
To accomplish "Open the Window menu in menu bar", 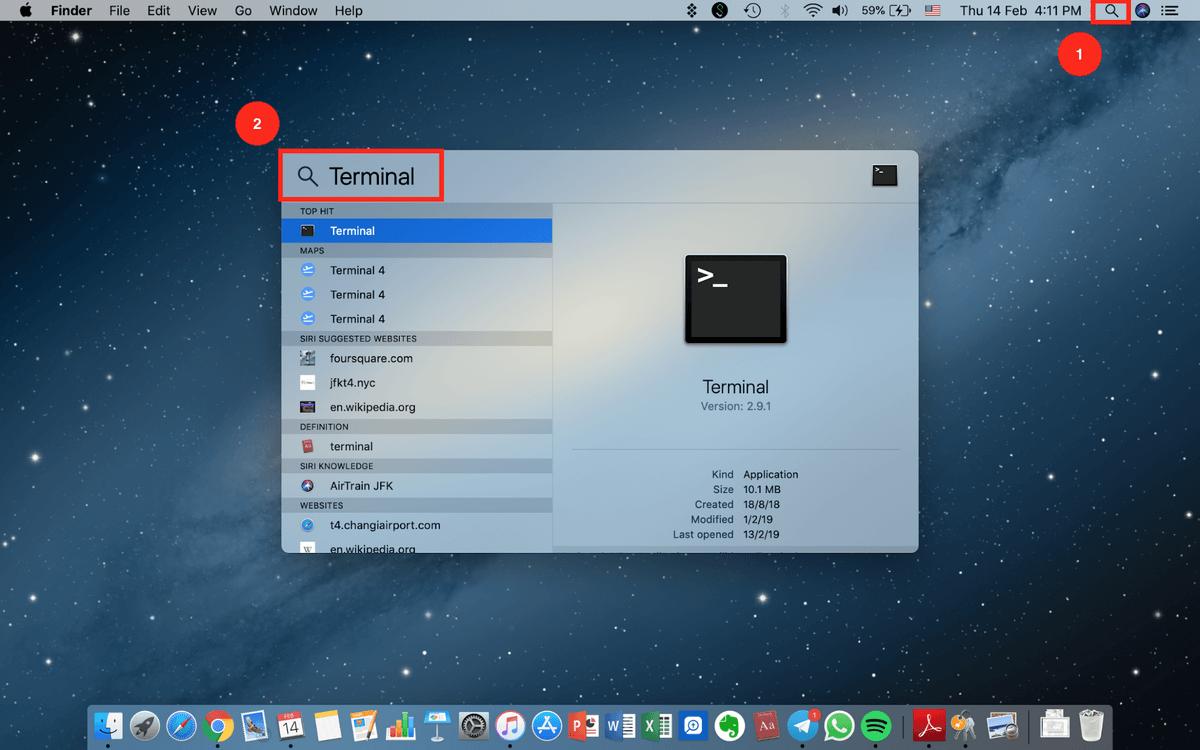I will click(x=293, y=11).
